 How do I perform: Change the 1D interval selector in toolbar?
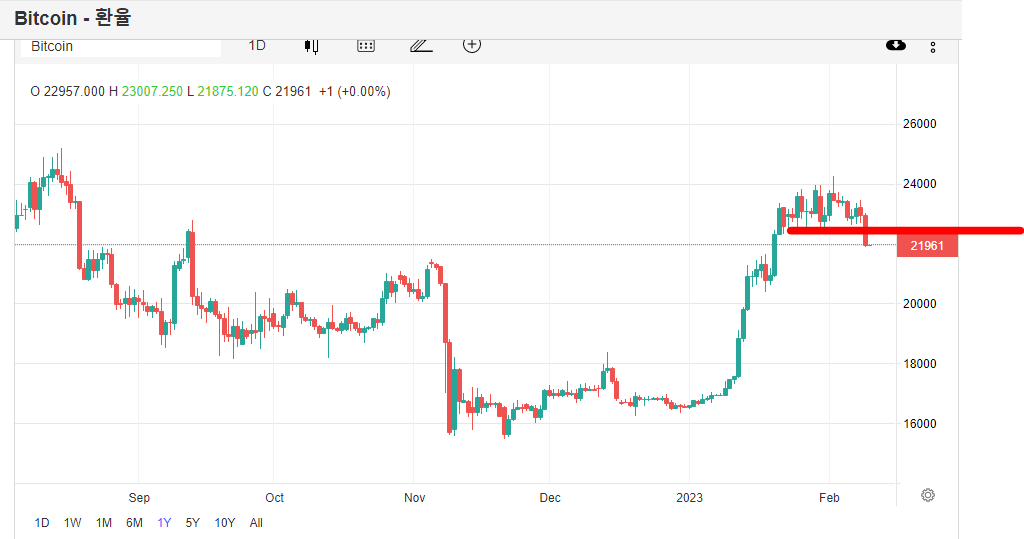[257, 46]
